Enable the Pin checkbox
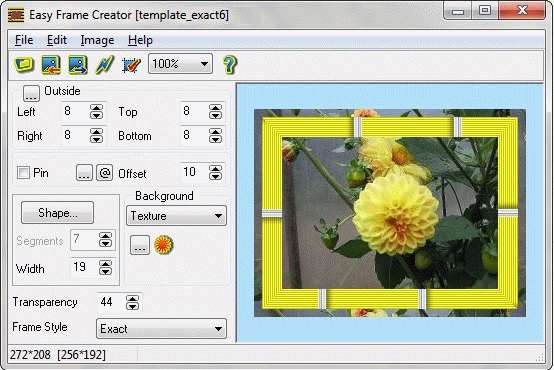This screenshot has height=370, width=554. tap(23, 173)
